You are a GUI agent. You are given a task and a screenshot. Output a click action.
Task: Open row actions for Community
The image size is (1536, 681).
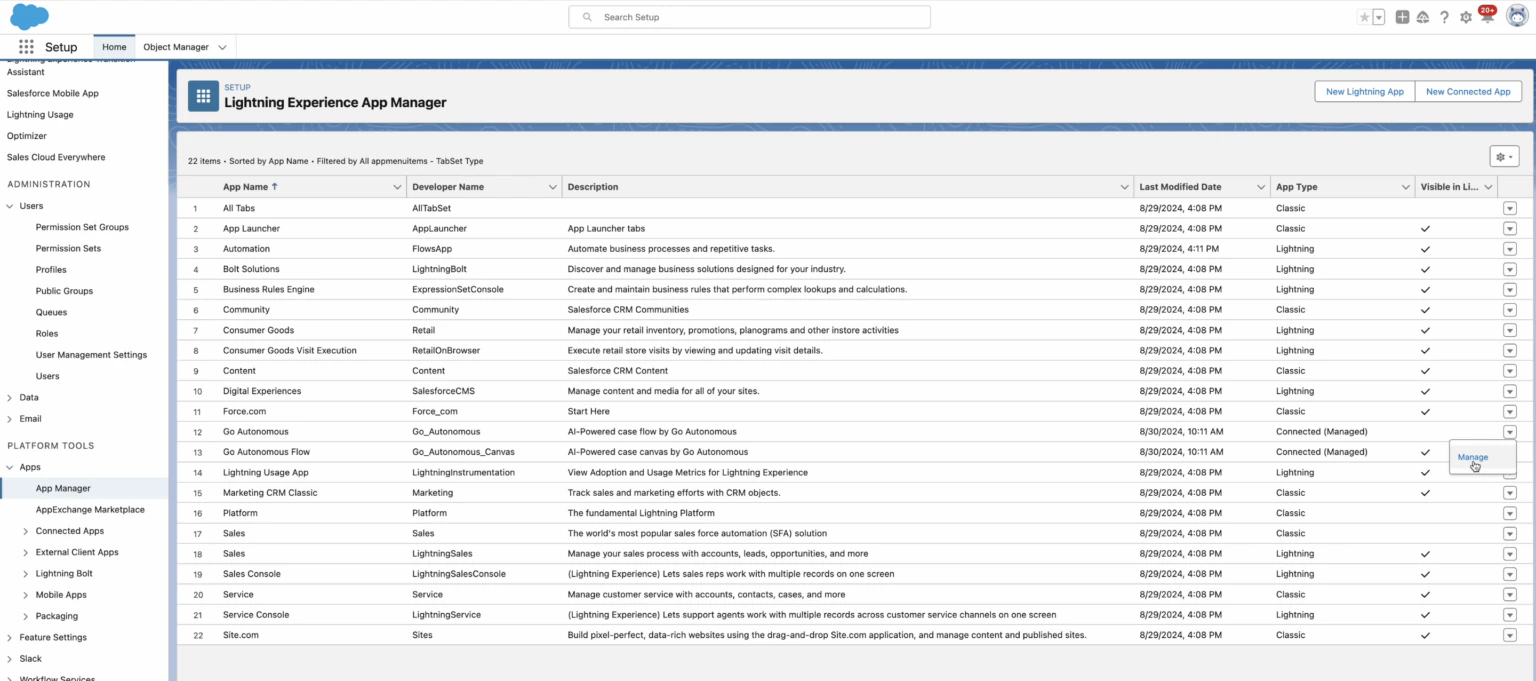1509,310
